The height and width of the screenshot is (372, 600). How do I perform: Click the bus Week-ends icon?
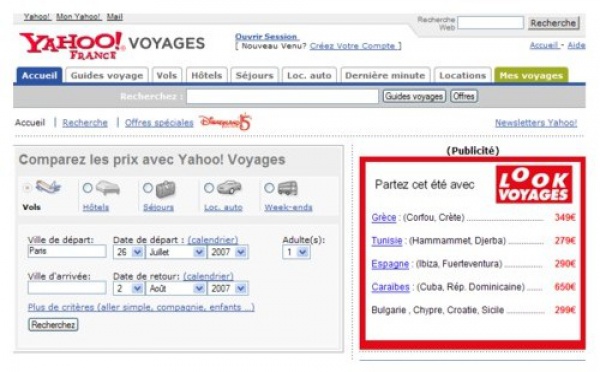tap(287, 188)
